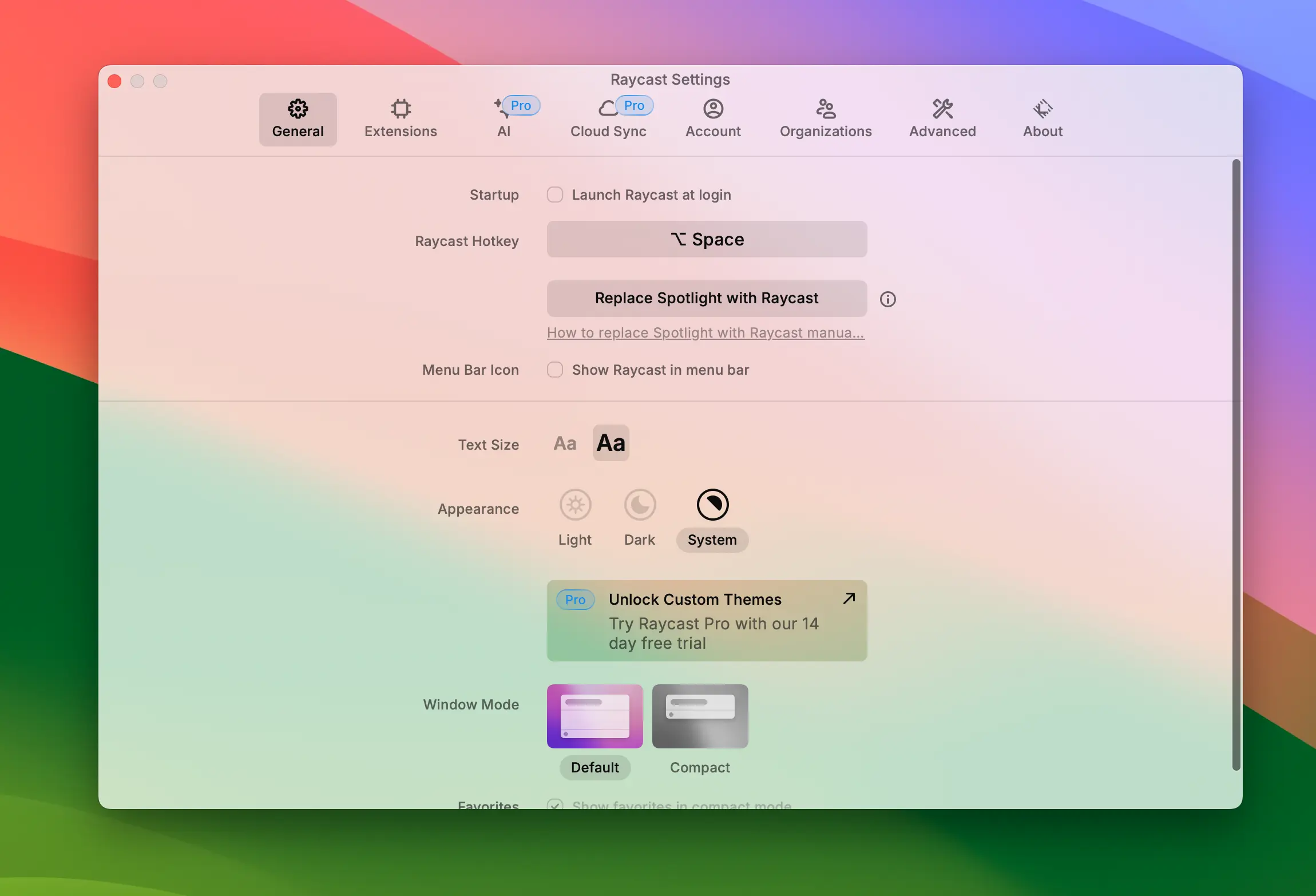Click the settings window vertical scrollbar
1316x896 pixels.
point(1236,465)
